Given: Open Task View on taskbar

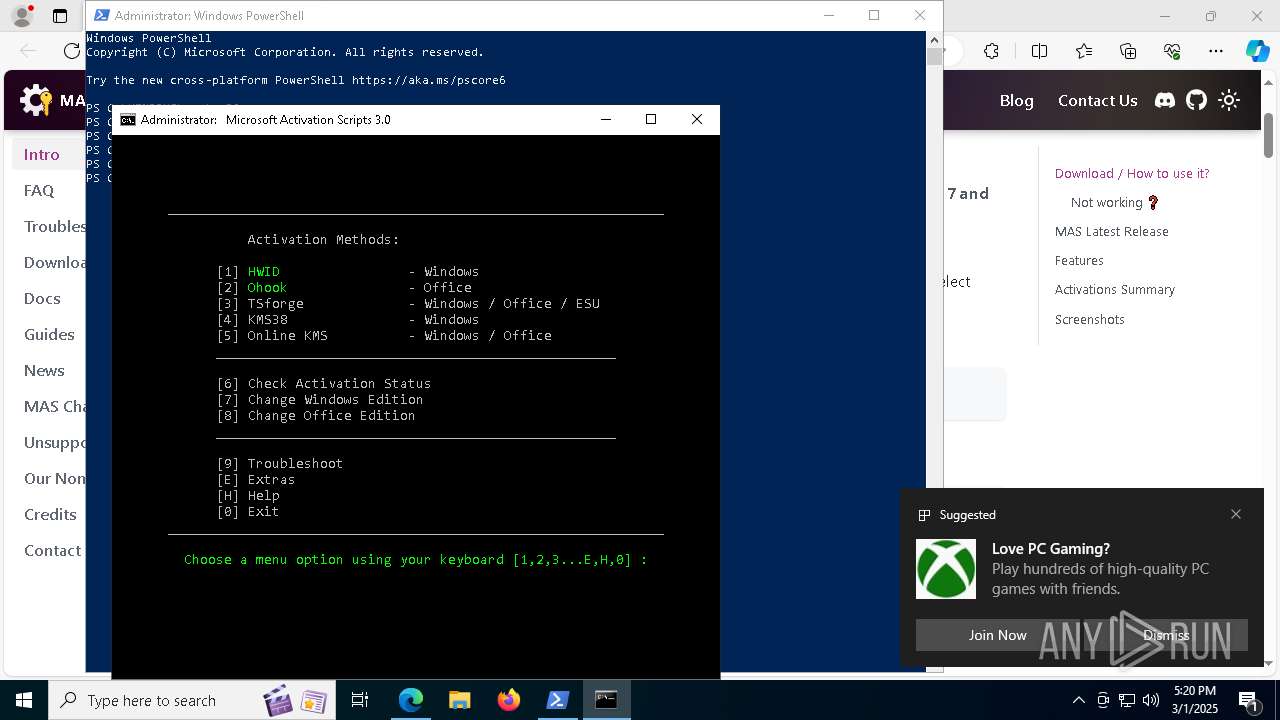Looking at the screenshot, I should (360, 700).
